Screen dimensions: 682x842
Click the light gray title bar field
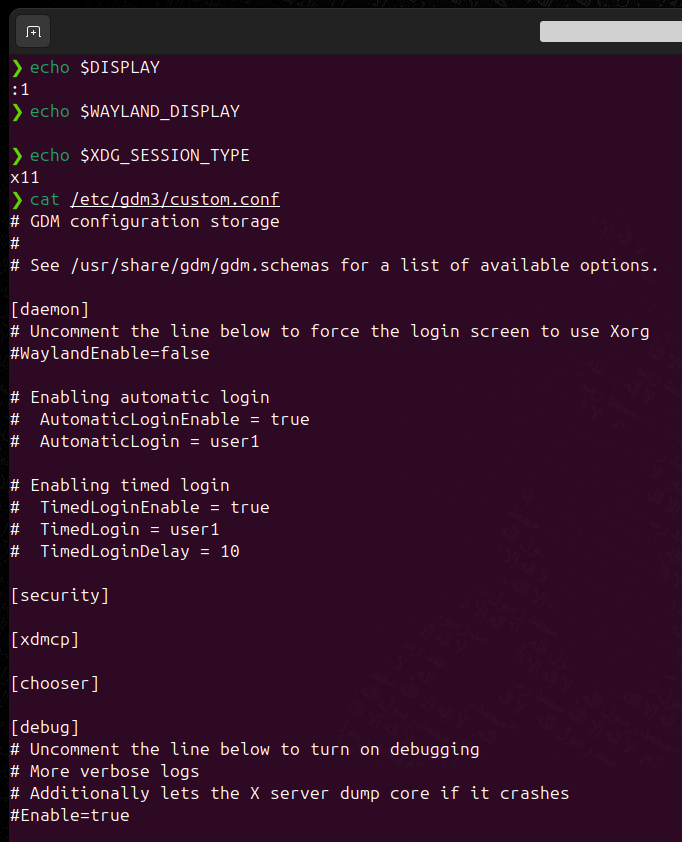click(610, 32)
